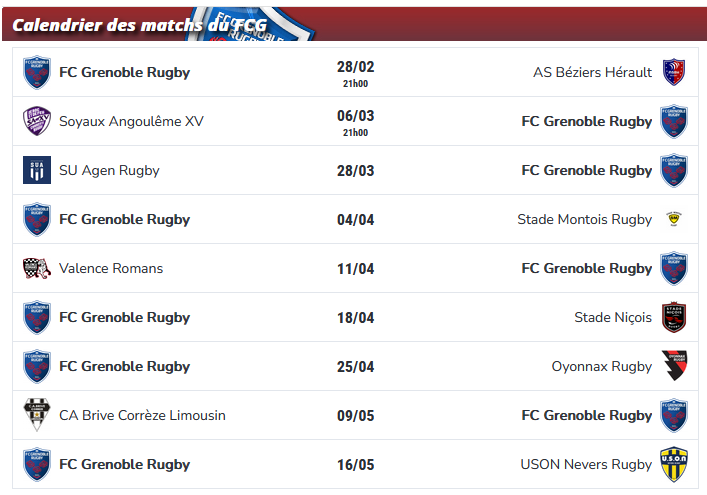Click the Soyaux Angoulême XV purple logo
707x495 pixels.
pos(37,121)
